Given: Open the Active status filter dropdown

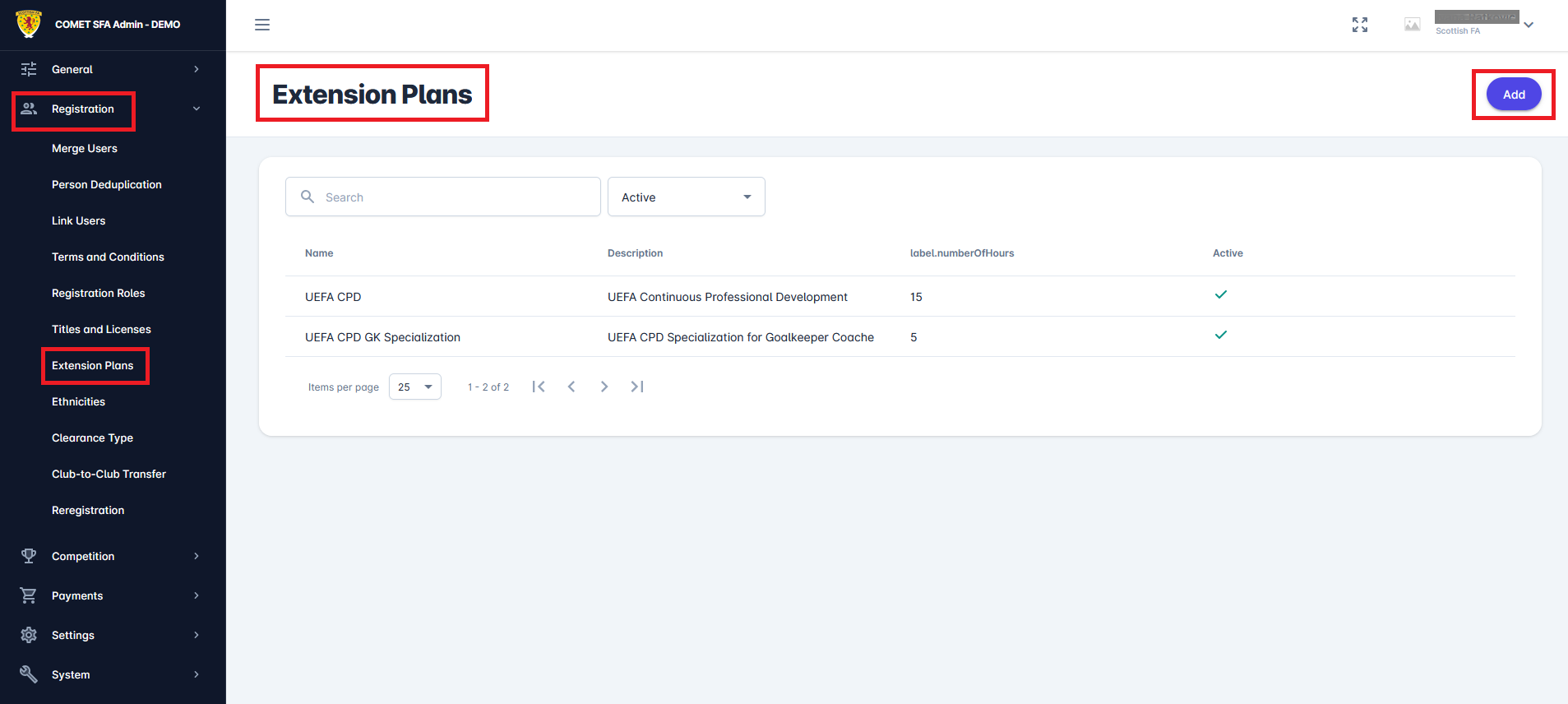Looking at the screenshot, I should point(686,197).
